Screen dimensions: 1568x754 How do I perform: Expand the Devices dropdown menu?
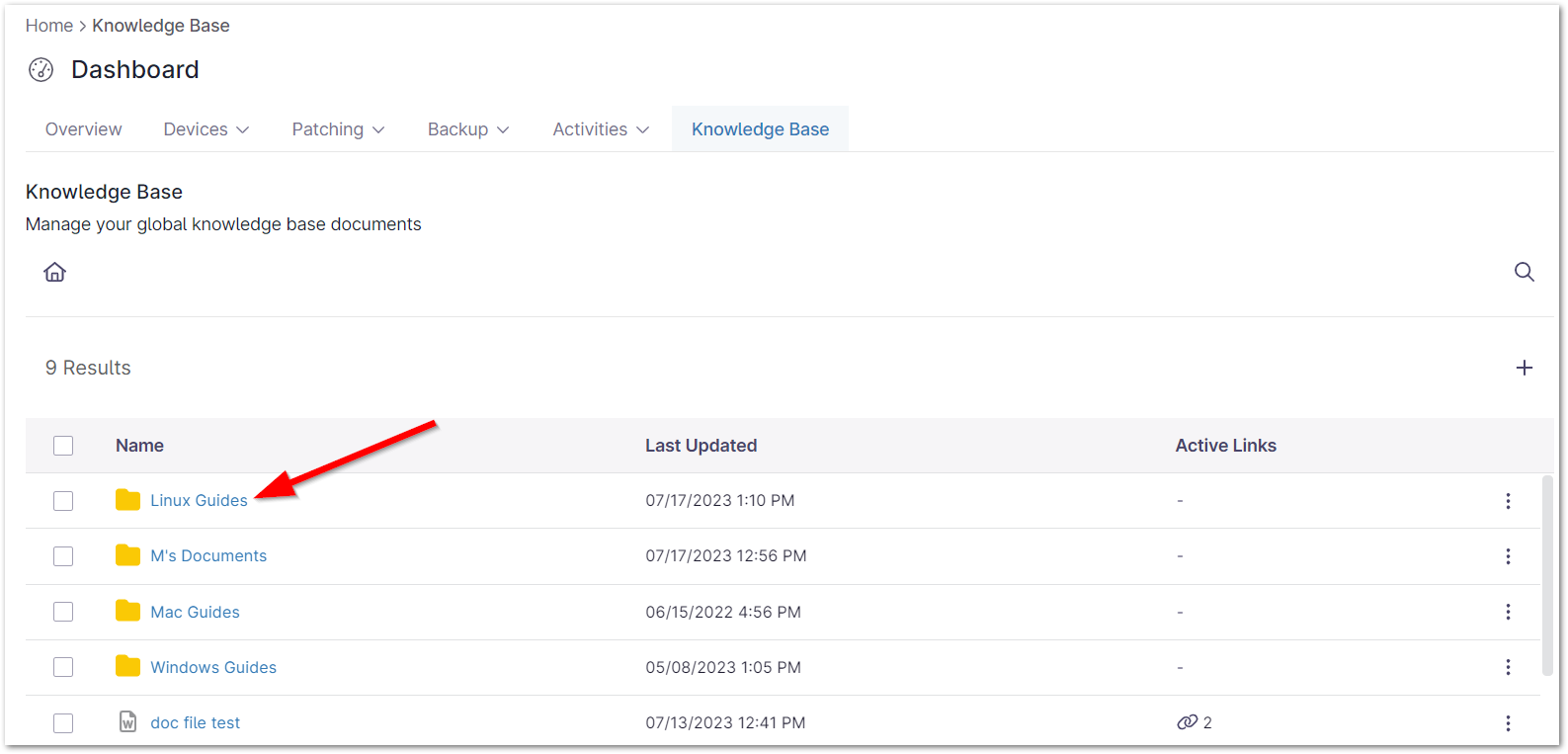pyautogui.click(x=206, y=129)
